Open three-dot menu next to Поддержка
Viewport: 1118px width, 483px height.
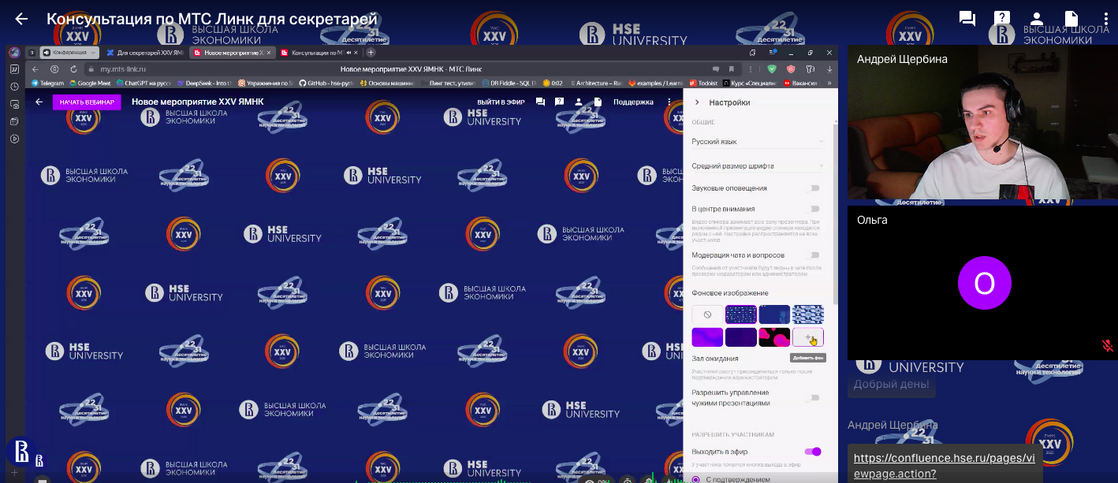tap(669, 102)
